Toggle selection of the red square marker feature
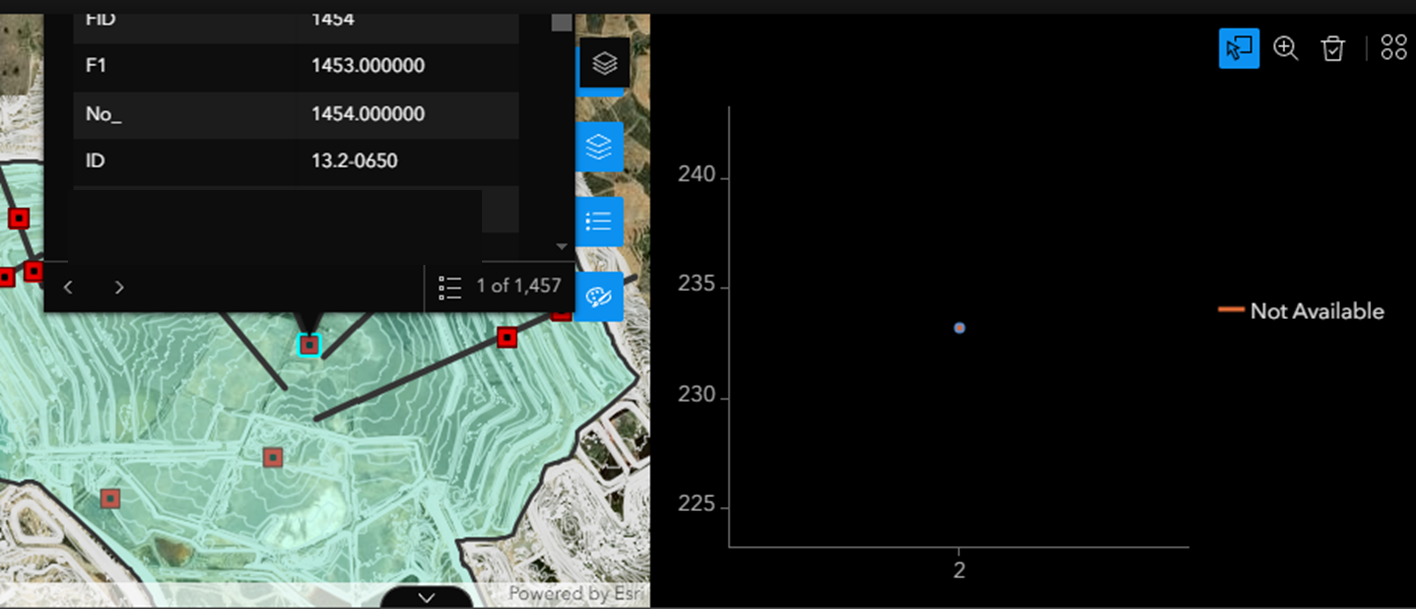 [507, 338]
